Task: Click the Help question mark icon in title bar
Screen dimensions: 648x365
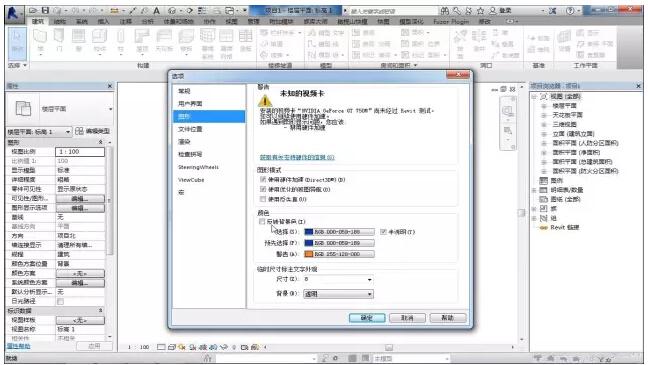Action: 570,11
